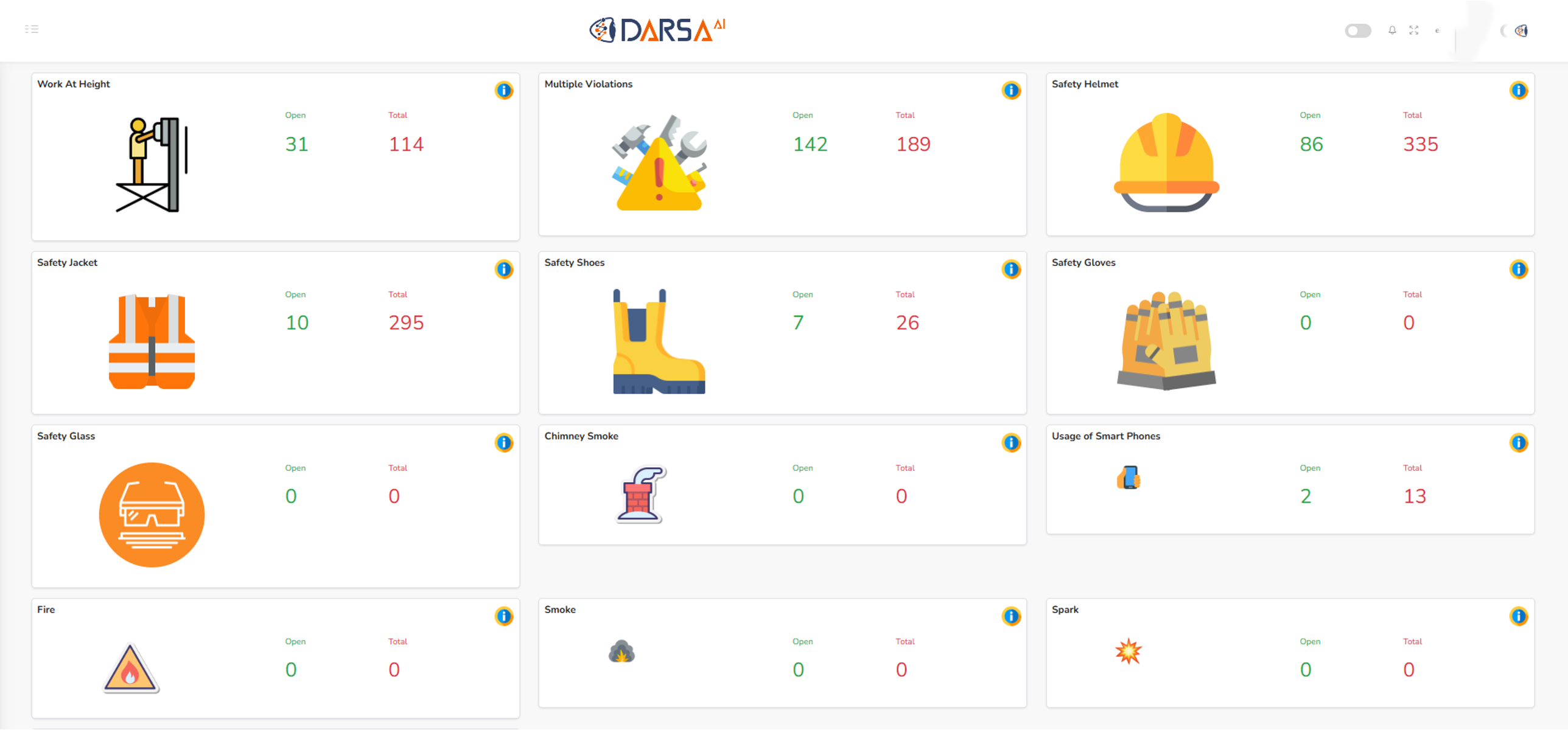Open the sidebar hamburger menu
1568x730 pixels.
click(x=32, y=29)
